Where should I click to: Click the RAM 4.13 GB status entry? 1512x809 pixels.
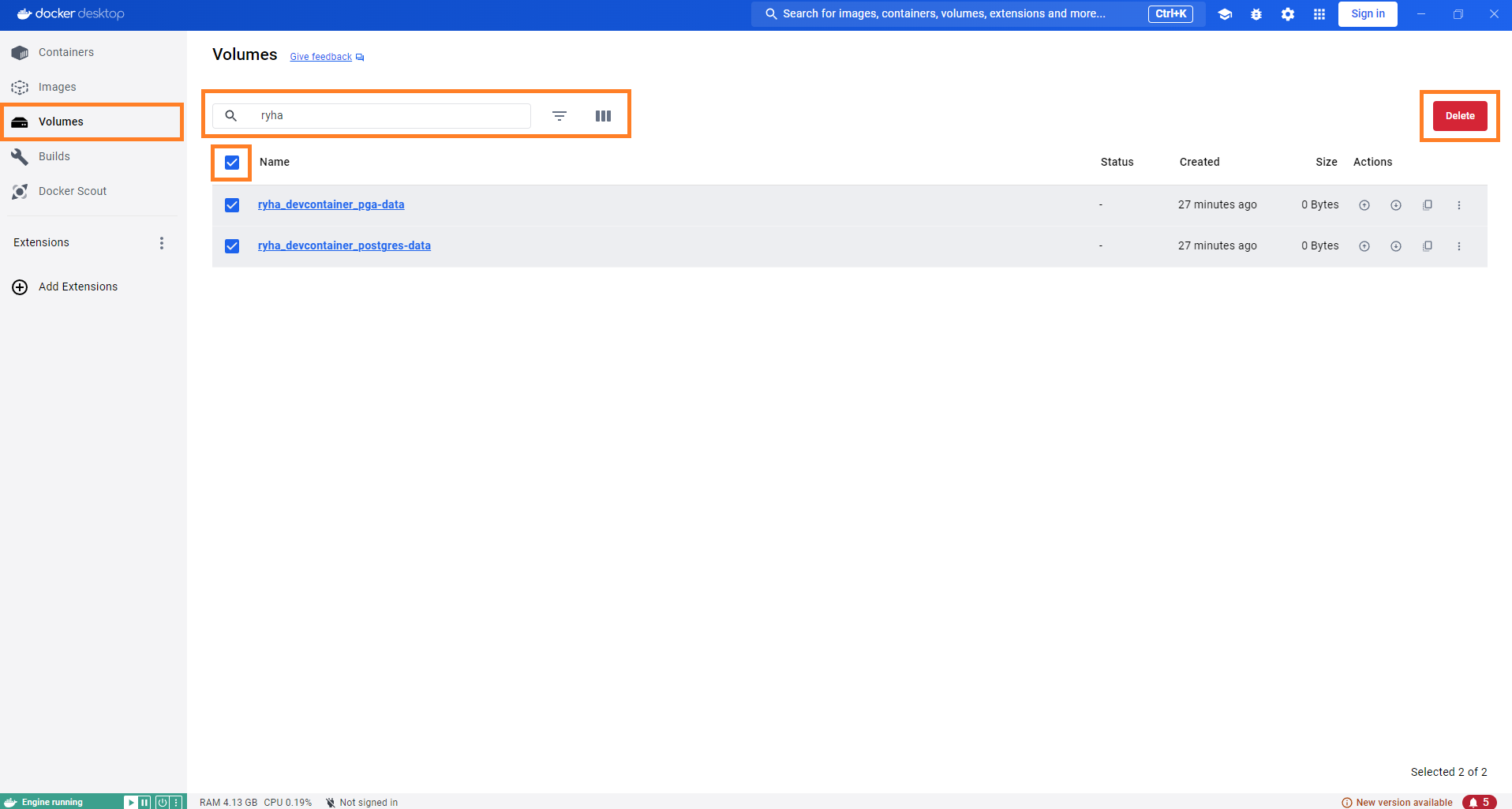[228, 803]
